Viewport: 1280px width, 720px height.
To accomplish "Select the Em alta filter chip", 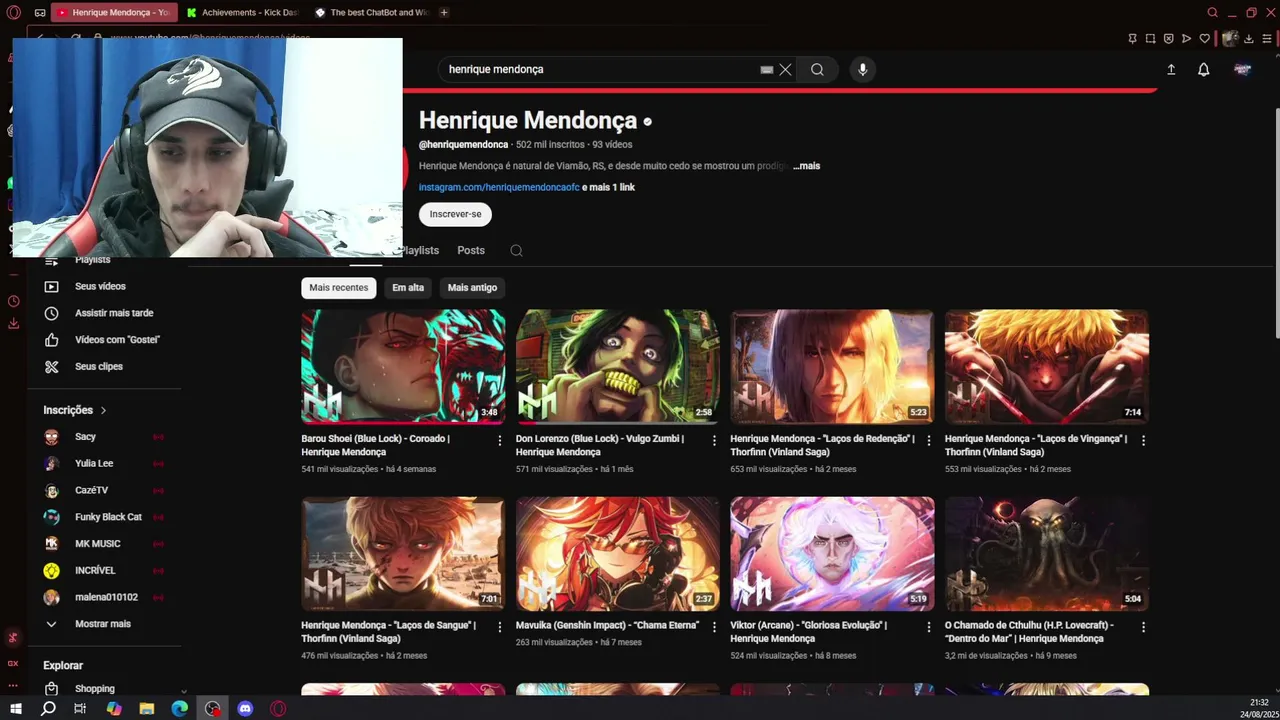I will tap(408, 288).
